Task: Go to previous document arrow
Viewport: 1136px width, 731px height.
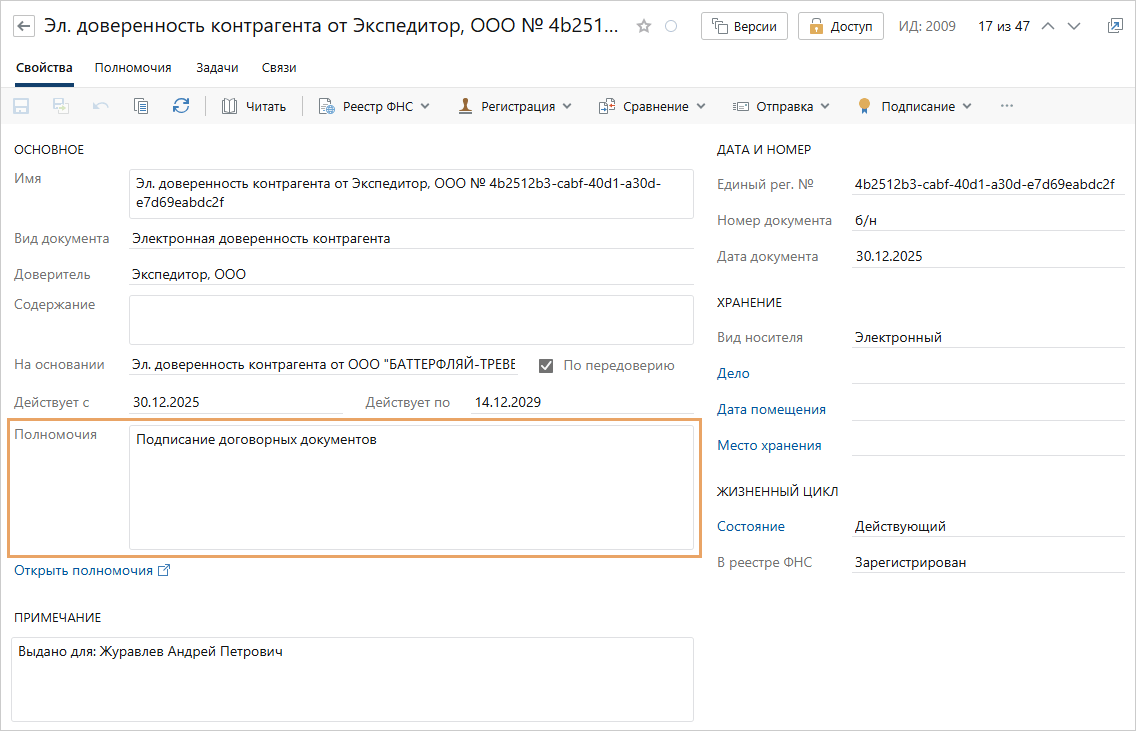Action: (x=1048, y=26)
